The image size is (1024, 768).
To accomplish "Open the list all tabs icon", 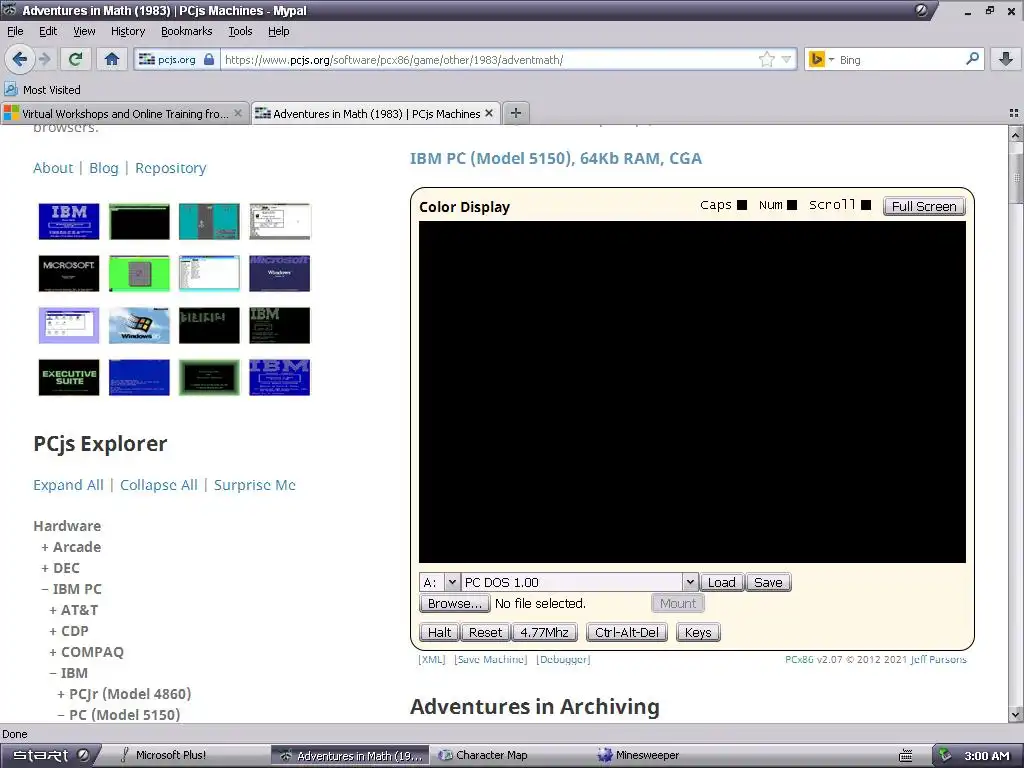I will click(1014, 113).
